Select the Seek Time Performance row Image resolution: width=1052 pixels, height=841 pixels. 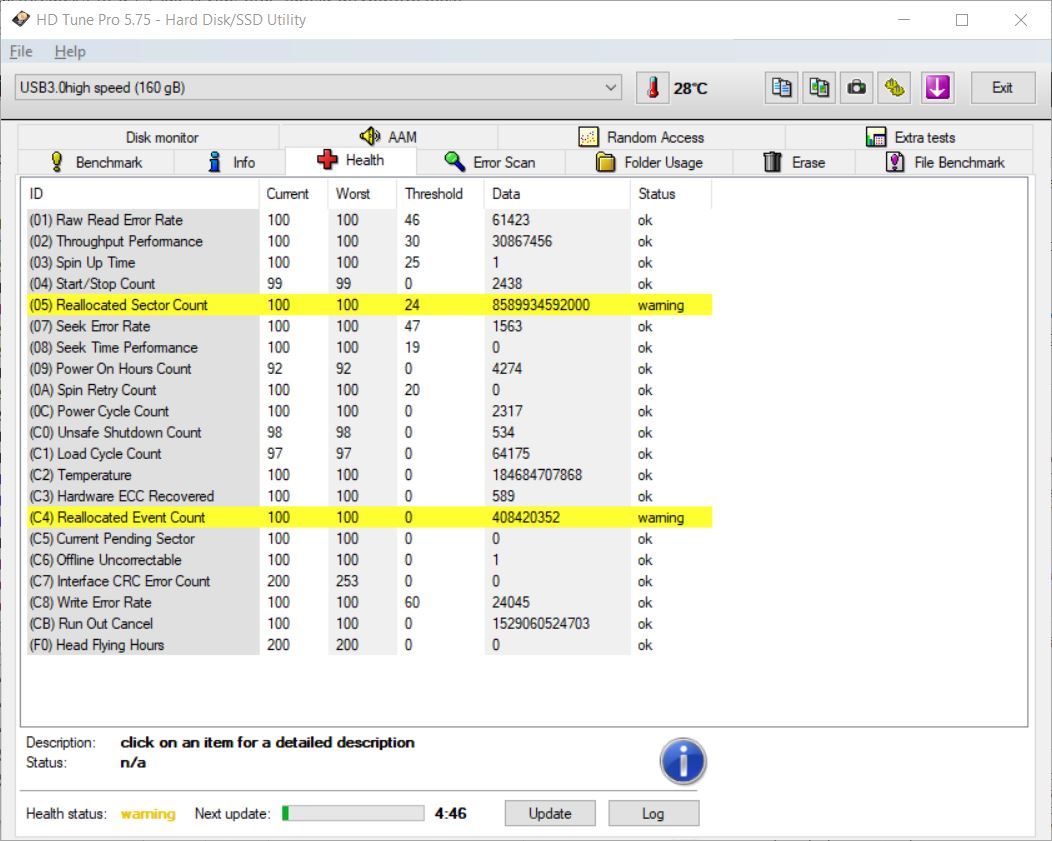[369, 347]
